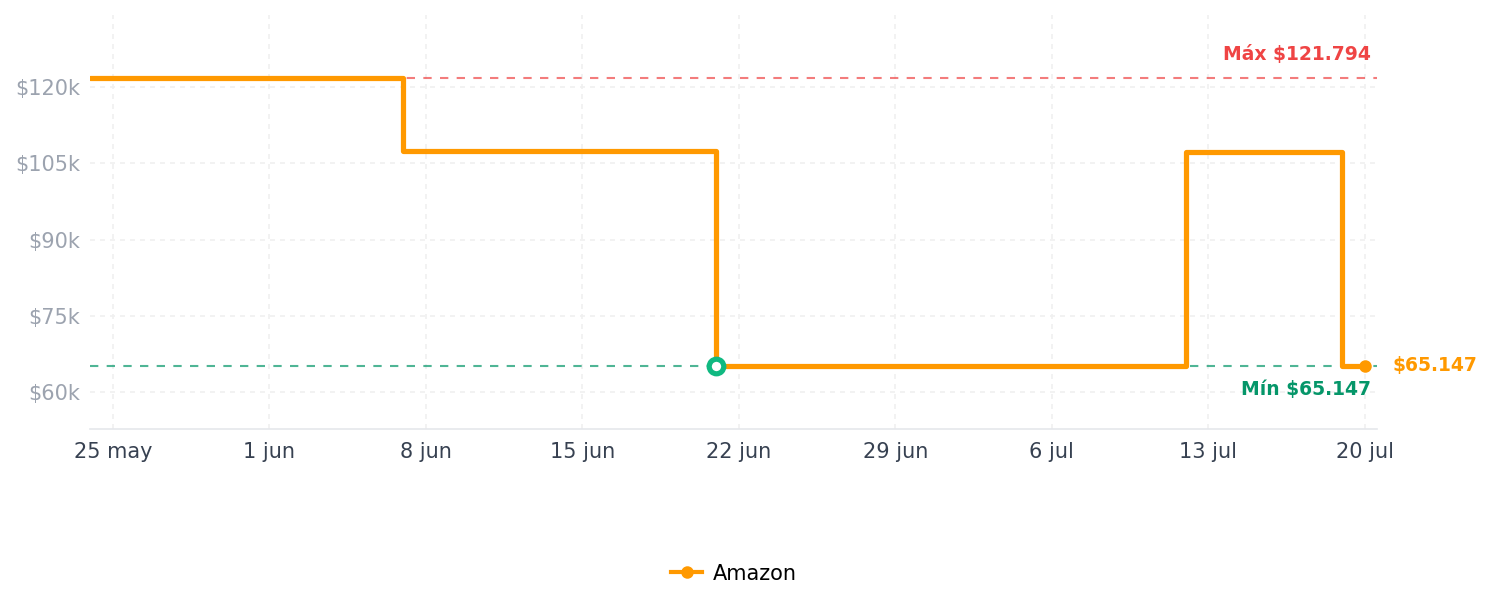Toggle the Amazon legend entry
Screen dimensions: 1491x607
(733, 573)
